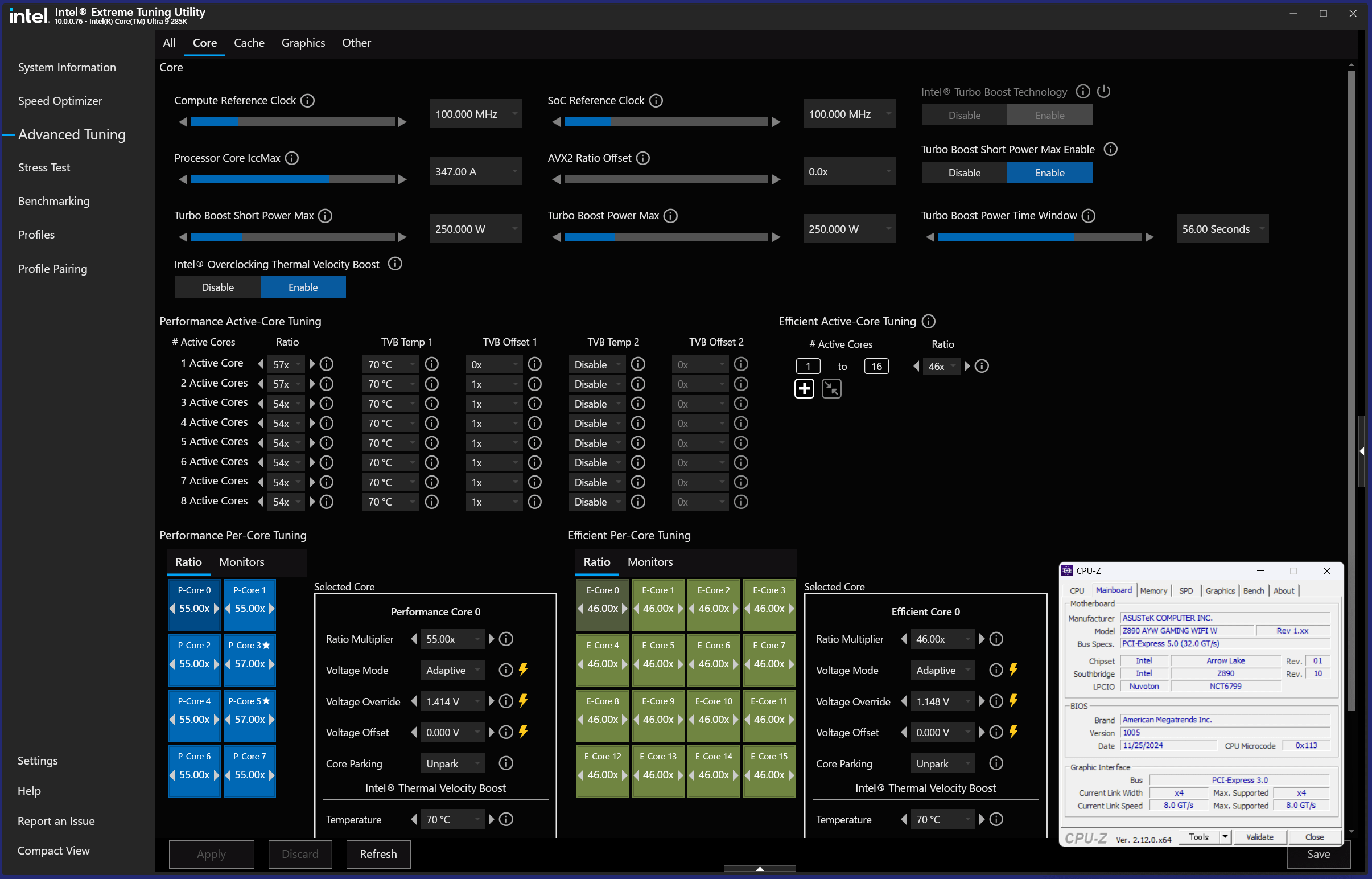Viewport: 1372px width, 879px height.
Task: Go to Stress Test in sidebar
Action: tap(44, 167)
